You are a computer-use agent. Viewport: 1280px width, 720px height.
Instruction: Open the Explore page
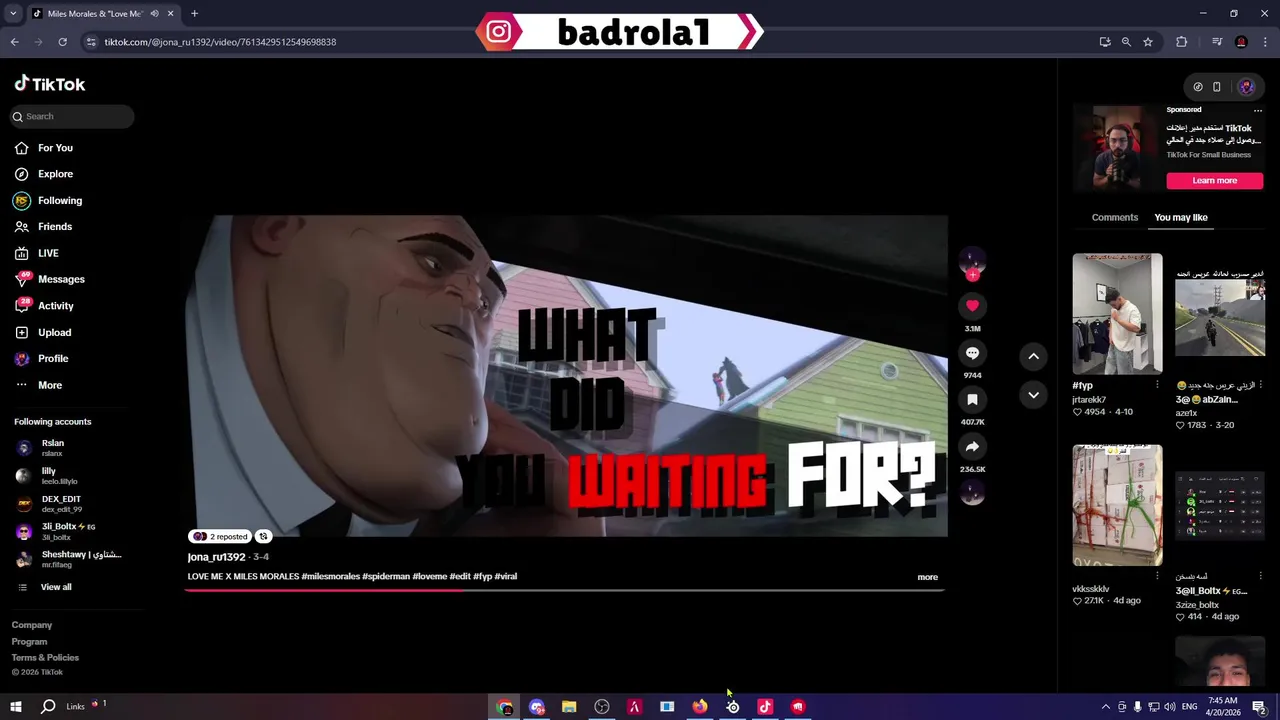(44, 174)
